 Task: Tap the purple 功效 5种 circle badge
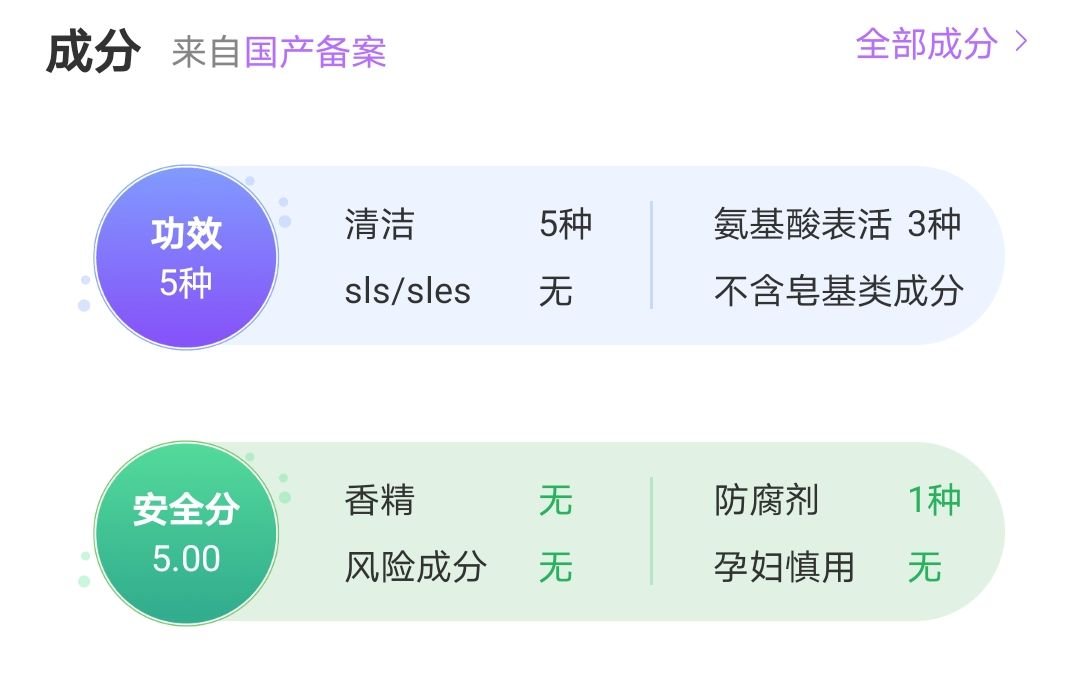click(186, 258)
